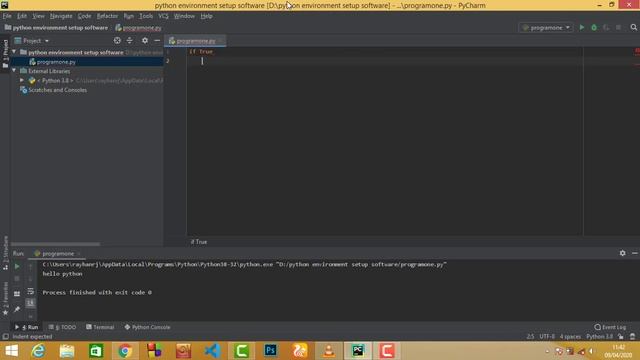Open the VCS menu
640x360 pixels.
(x=163, y=16)
